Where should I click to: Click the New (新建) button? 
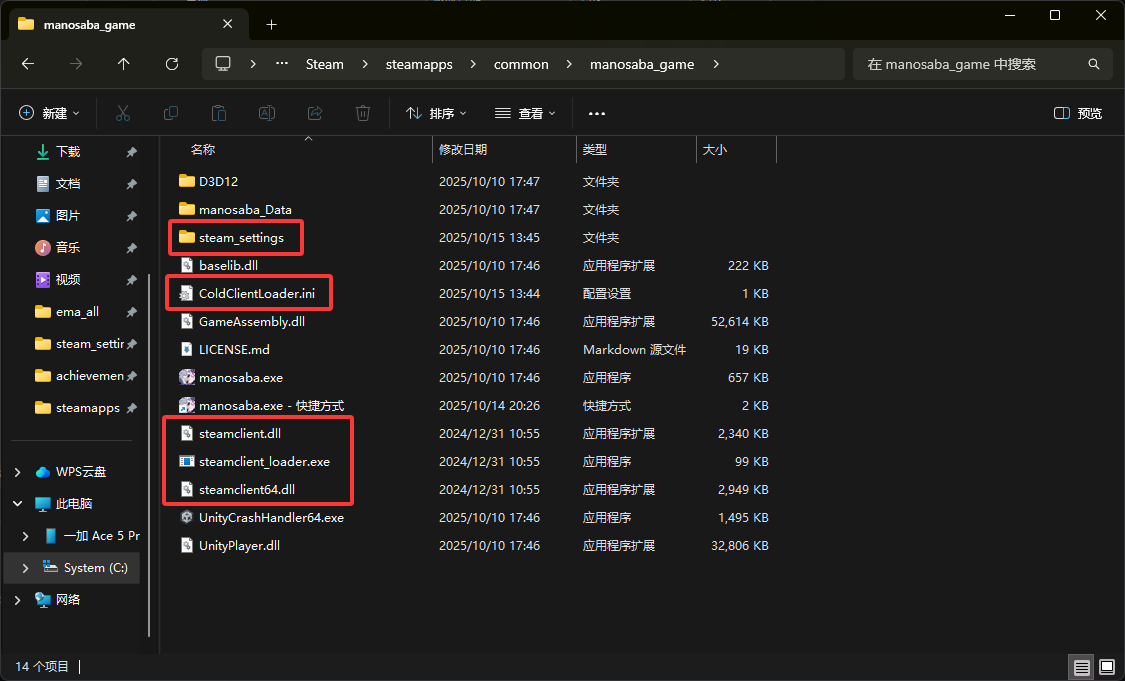[x=49, y=113]
